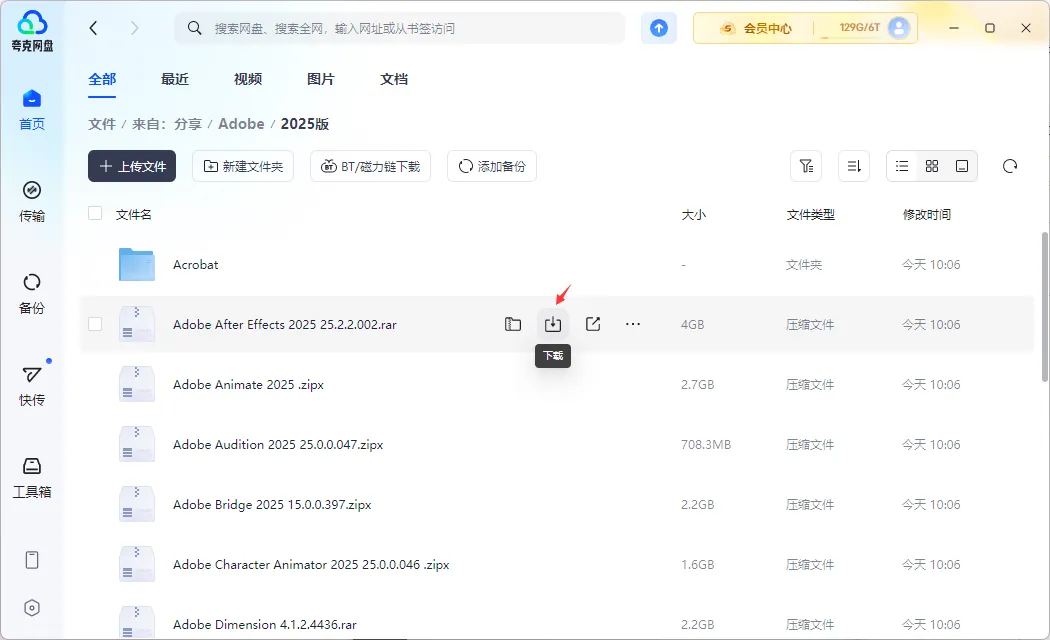Switch to grid view
Screen dimensions: 1050x640
(932, 166)
